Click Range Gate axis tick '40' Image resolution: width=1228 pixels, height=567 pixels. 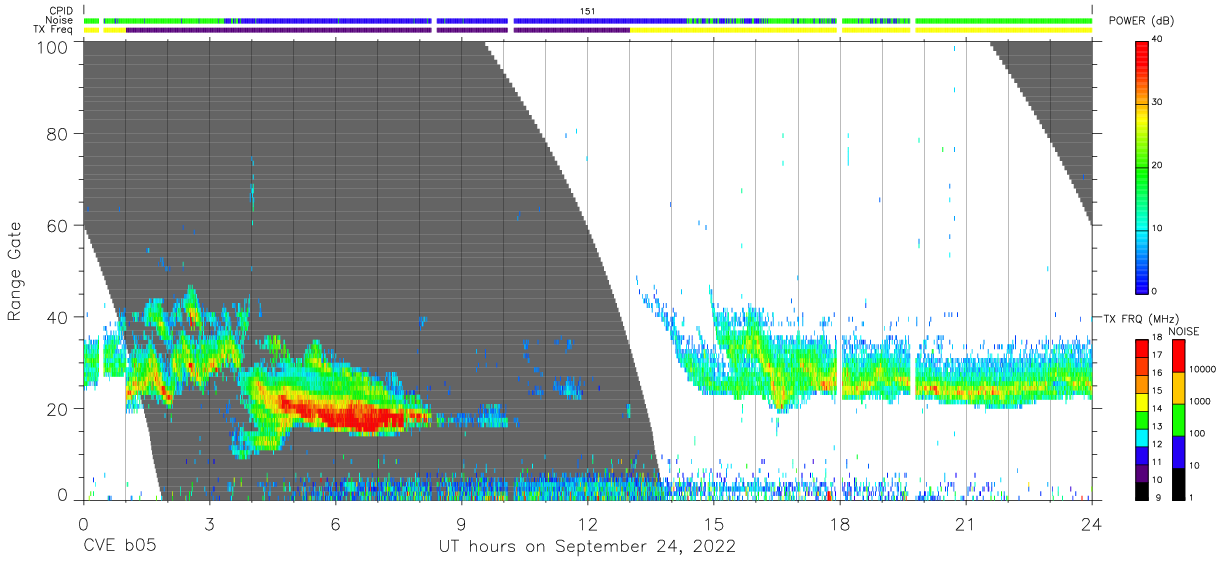click(x=58, y=317)
